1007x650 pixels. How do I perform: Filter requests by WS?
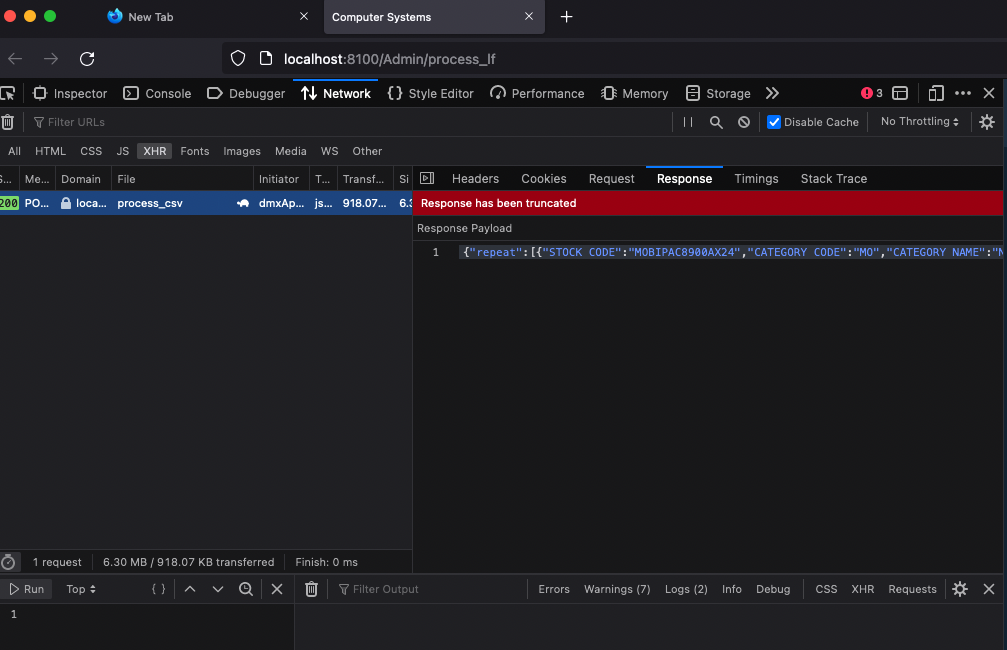click(x=329, y=152)
